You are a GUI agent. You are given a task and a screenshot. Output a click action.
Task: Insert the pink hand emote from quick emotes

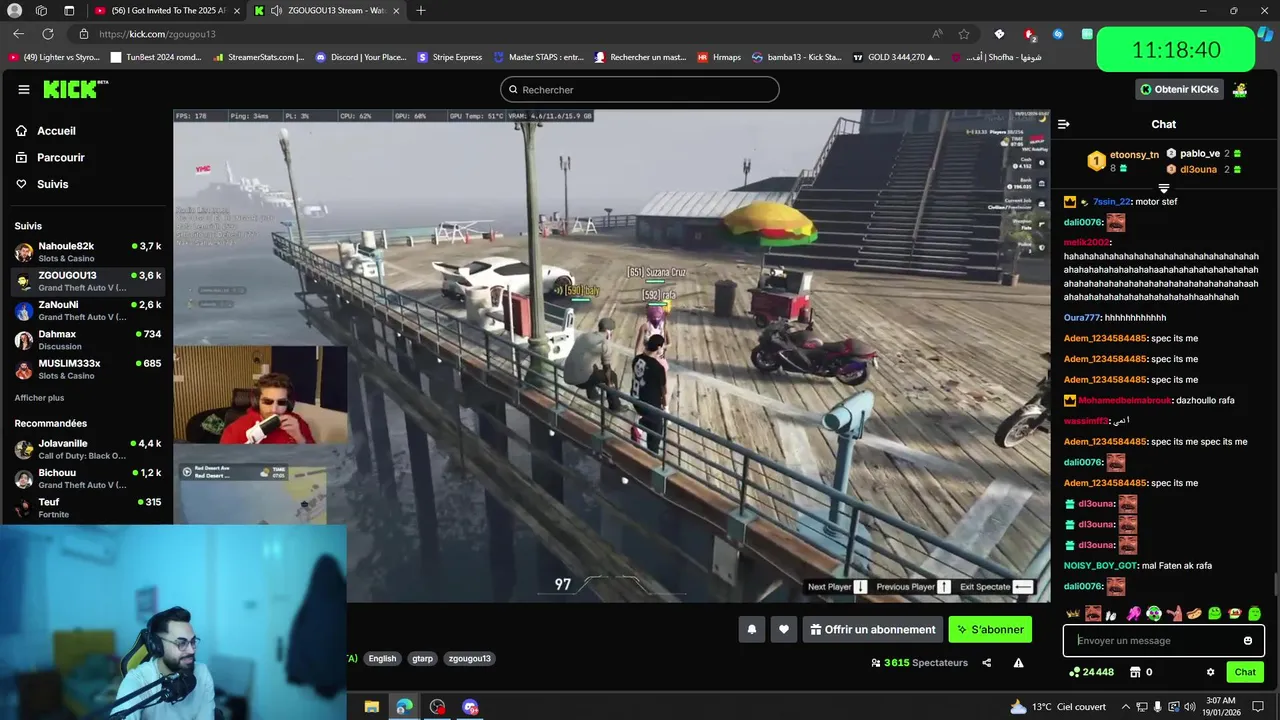[1134, 614]
